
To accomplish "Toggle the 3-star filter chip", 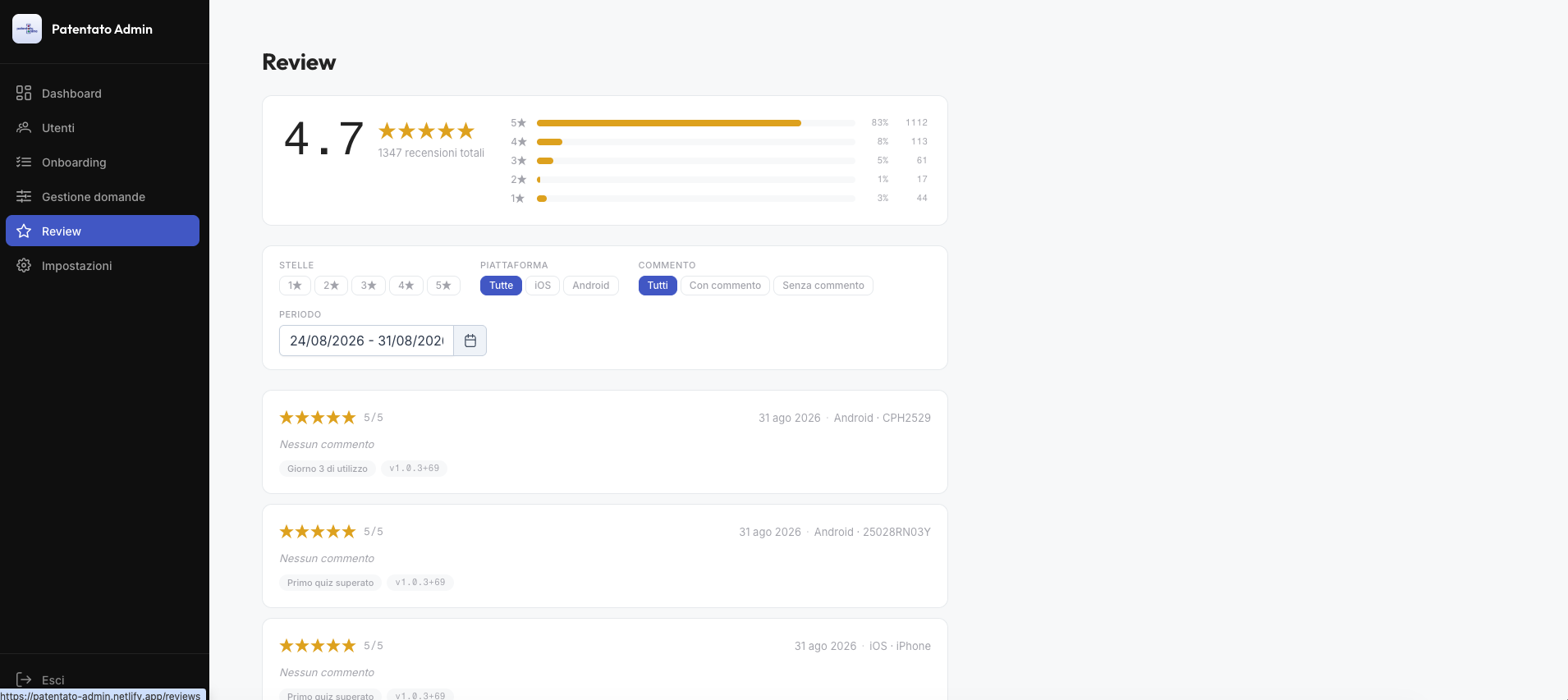I will tap(369, 286).
